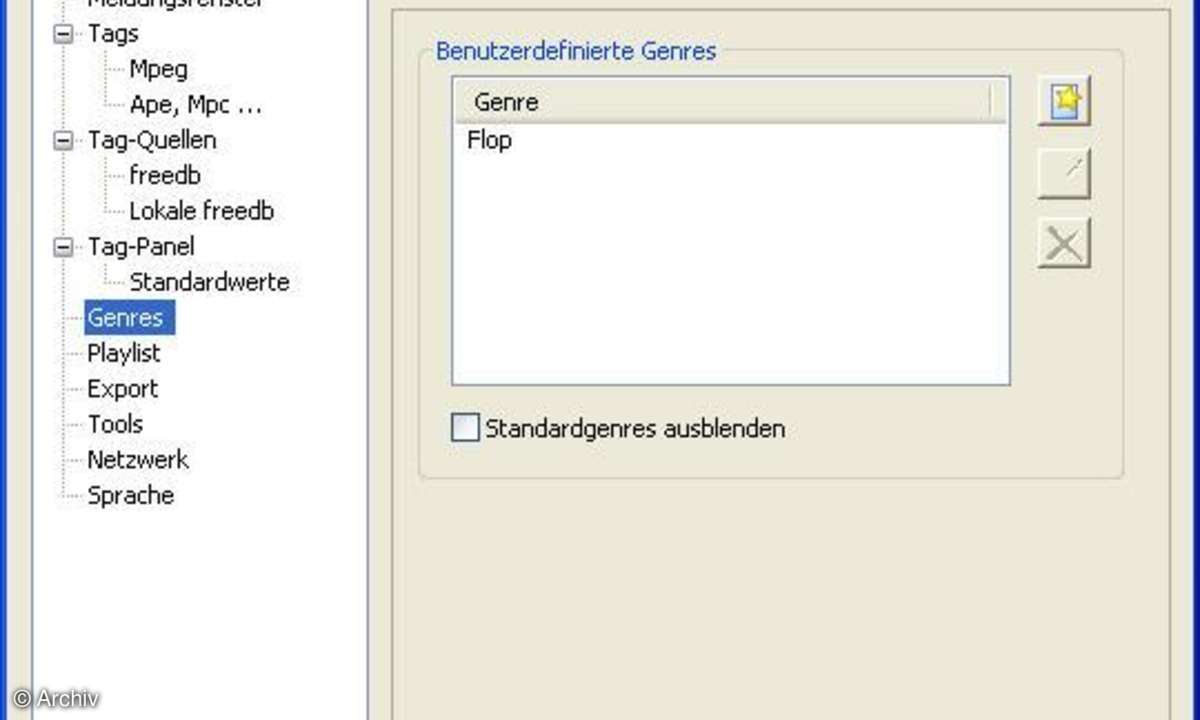Select the Tag-Panel category
This screenshot has height=720, width=1200.
[141, 247]
